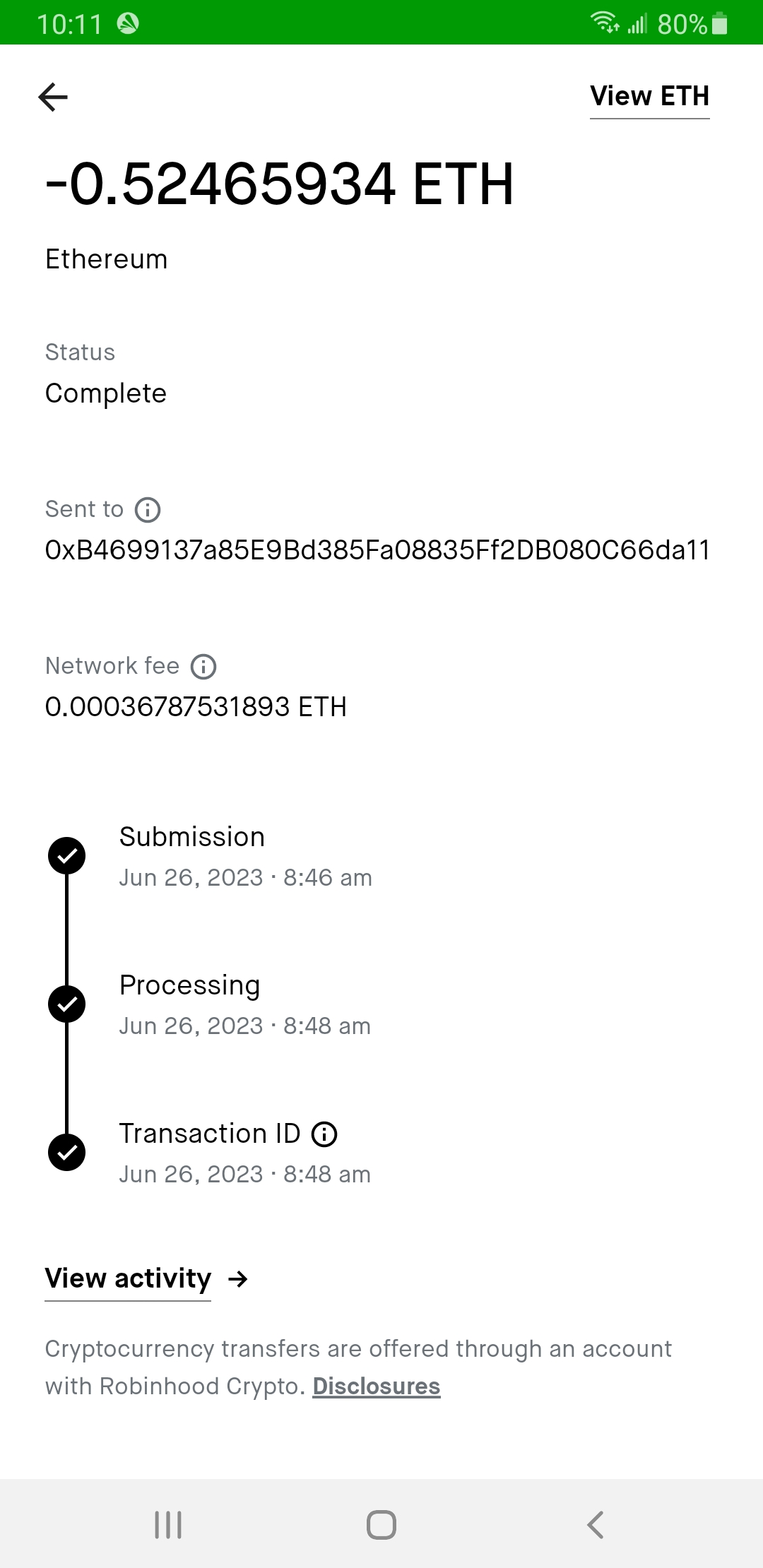Tap the arrow beside View activity

tap(238, 1279)
